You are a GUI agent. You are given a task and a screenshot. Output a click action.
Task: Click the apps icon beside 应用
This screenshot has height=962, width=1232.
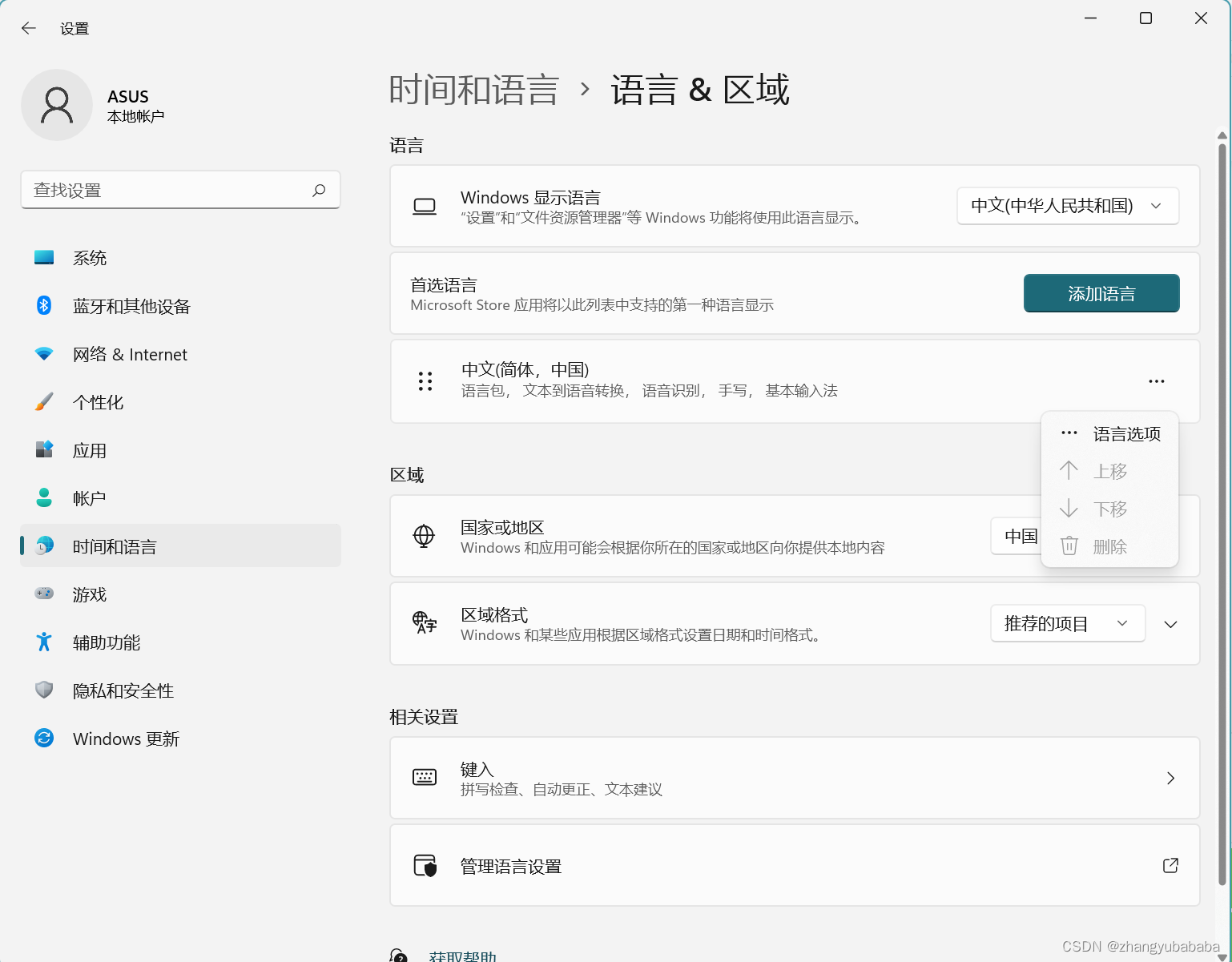pyautogui.click(x=44, y=449)
